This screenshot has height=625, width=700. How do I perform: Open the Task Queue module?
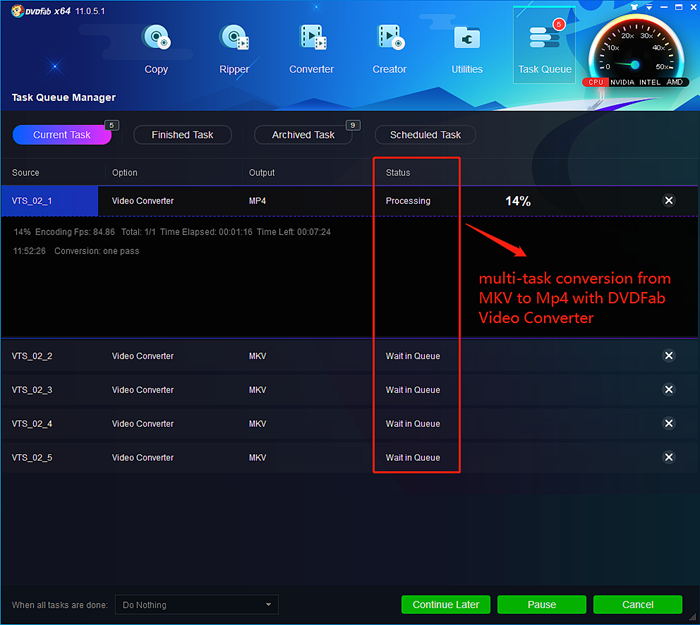click(545, 46)
